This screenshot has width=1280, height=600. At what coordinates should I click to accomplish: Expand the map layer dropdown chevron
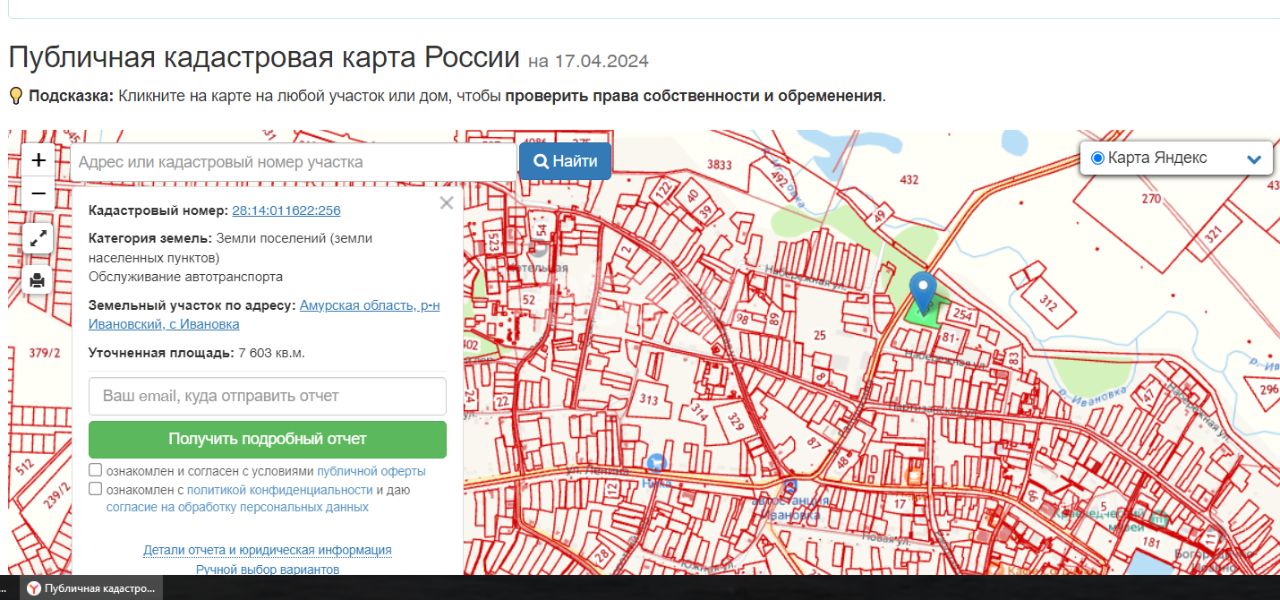1254,159
